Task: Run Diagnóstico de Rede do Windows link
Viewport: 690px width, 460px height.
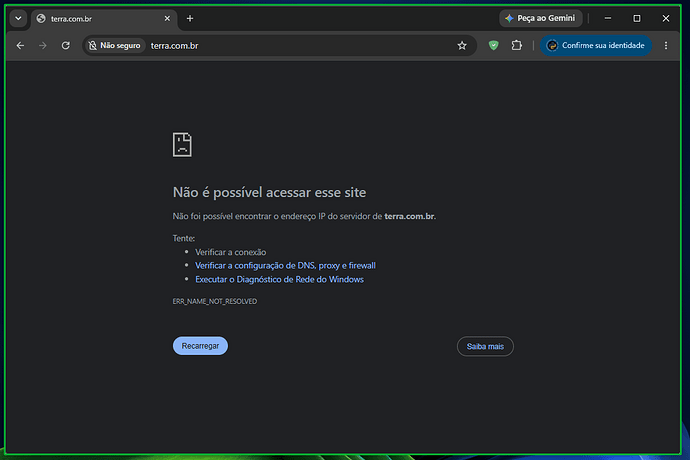Action: coord(279,280)
